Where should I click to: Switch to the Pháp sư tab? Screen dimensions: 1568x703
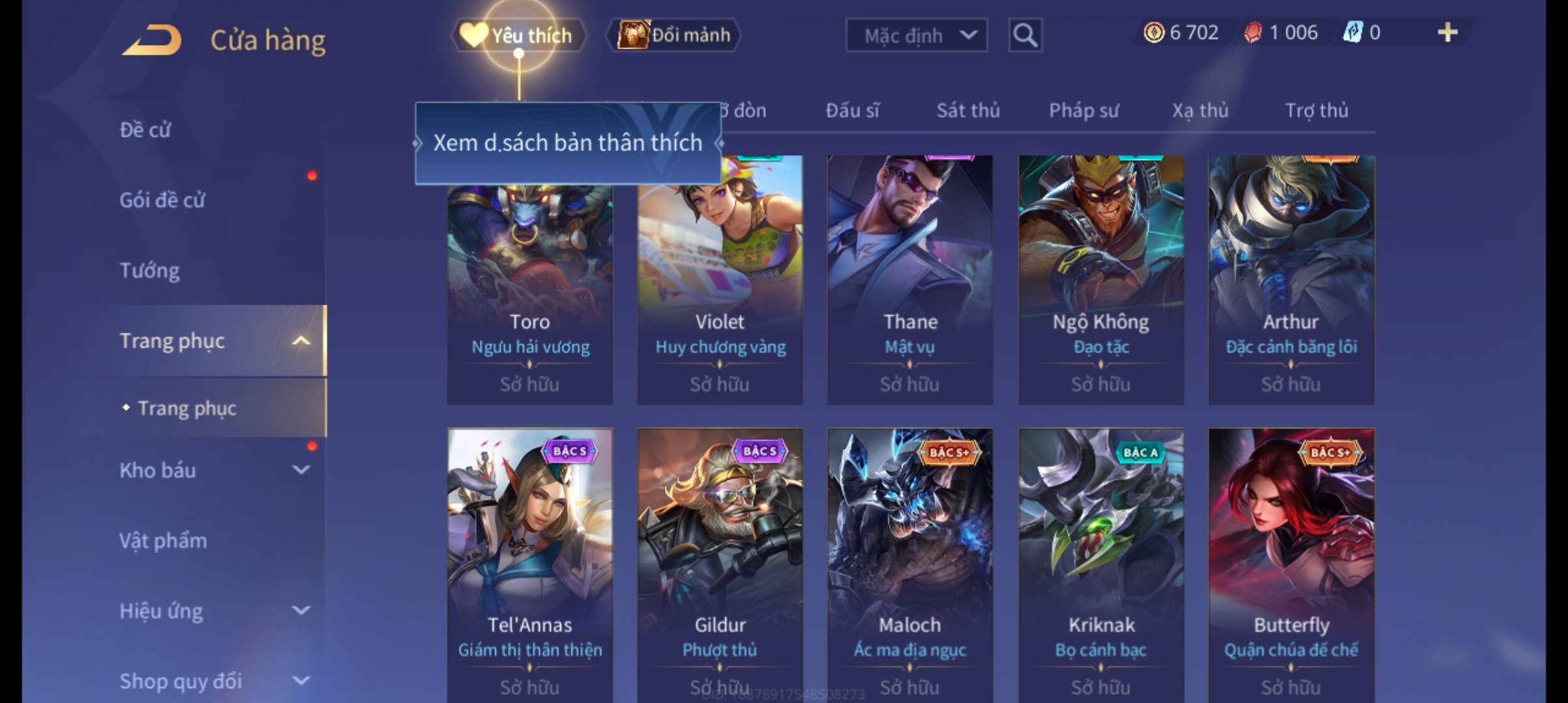tap(1084, 111)
